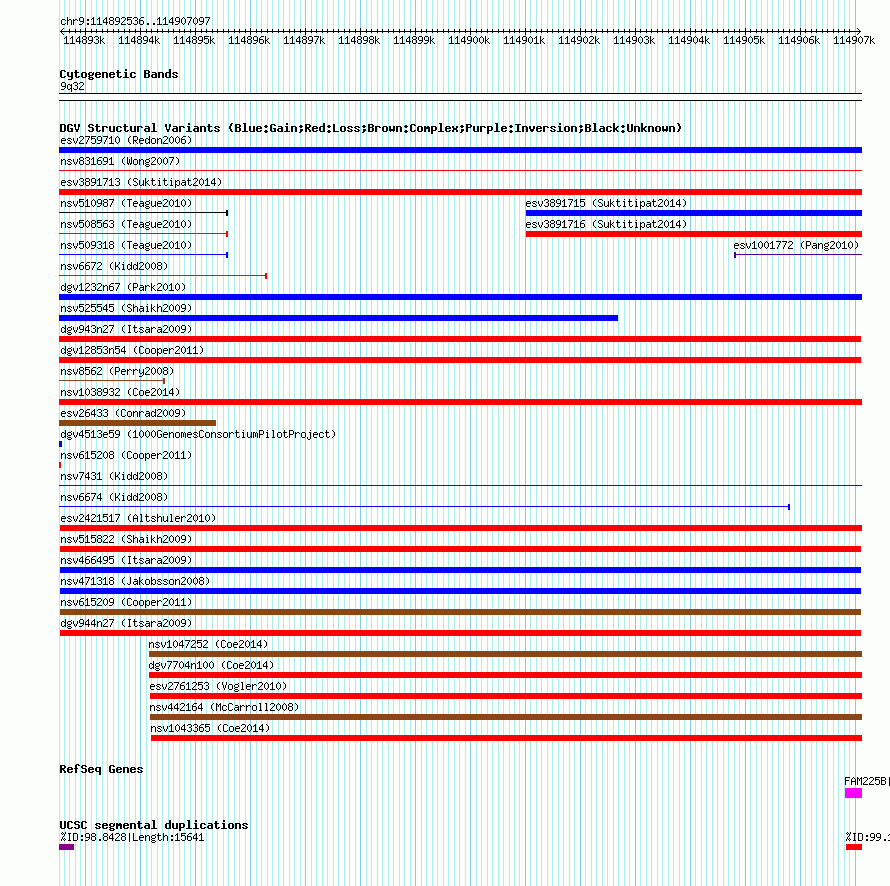Viewport: 890px width, 886px height.
Task: Select nsv509318 (Teague2010) label
Action: (x=126, y=245)
